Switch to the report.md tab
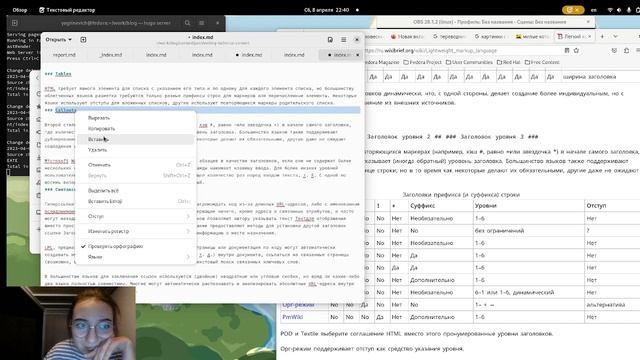The height and width of the screenshot is (360, 640). (x=64, y=55)
